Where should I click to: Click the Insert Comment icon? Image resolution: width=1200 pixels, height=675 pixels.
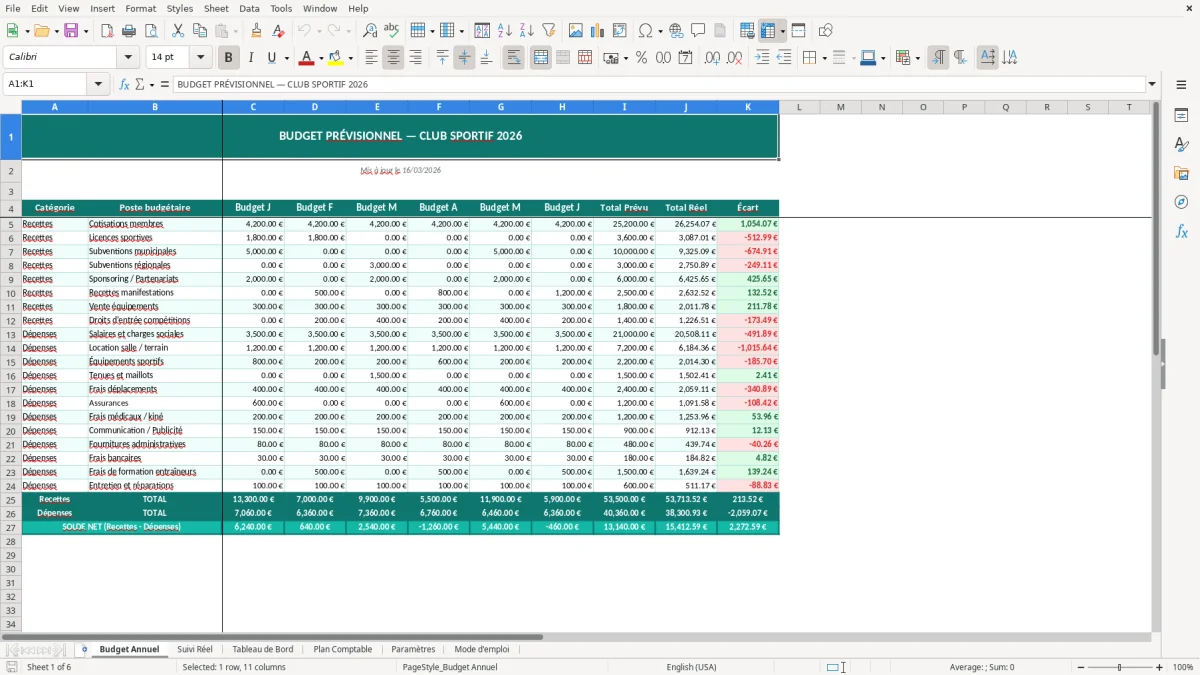coord(698,31)
